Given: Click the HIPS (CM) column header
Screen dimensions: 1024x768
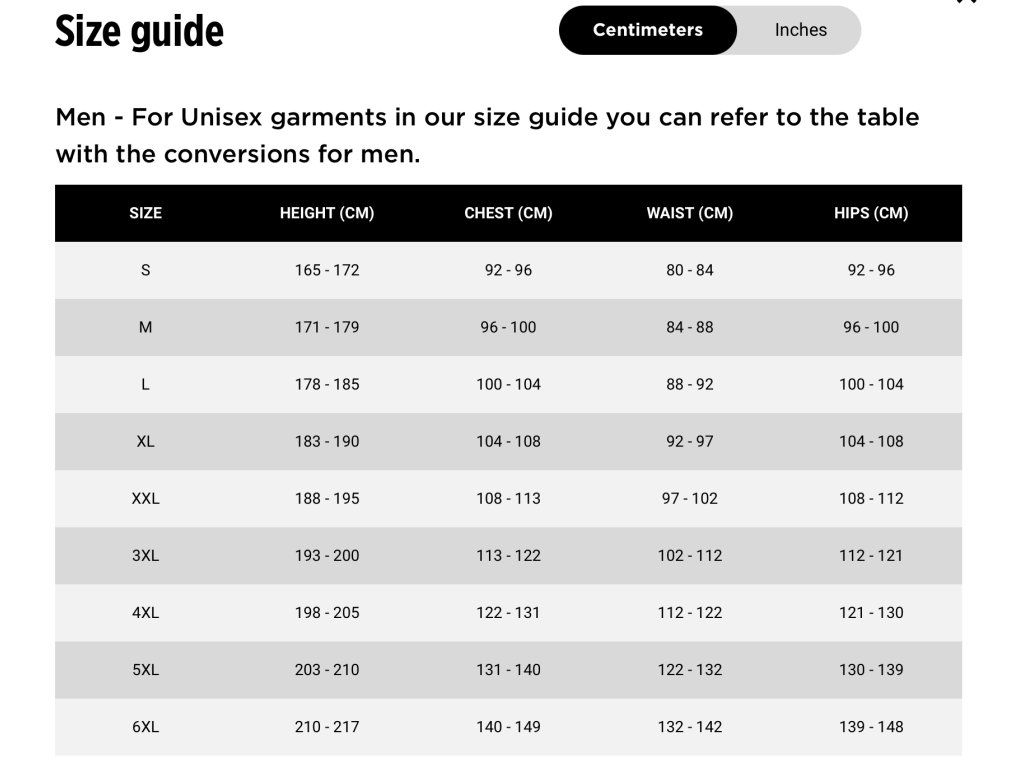Looking at the screenshot, I should pos(871,213).
